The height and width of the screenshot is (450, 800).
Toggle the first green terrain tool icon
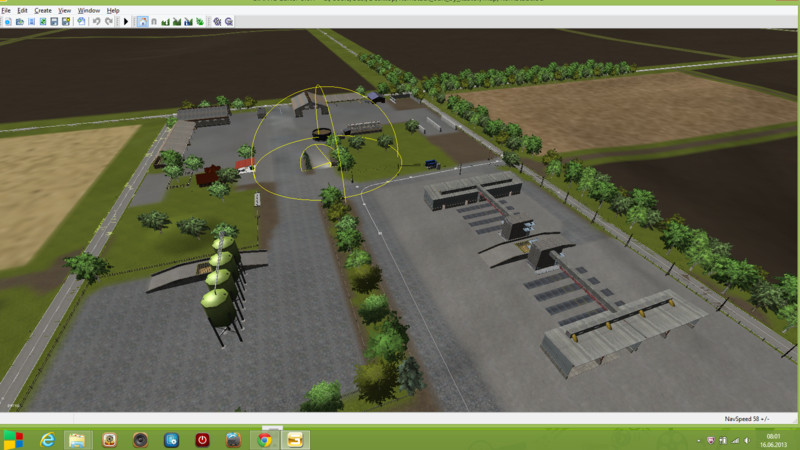(164, 20)
